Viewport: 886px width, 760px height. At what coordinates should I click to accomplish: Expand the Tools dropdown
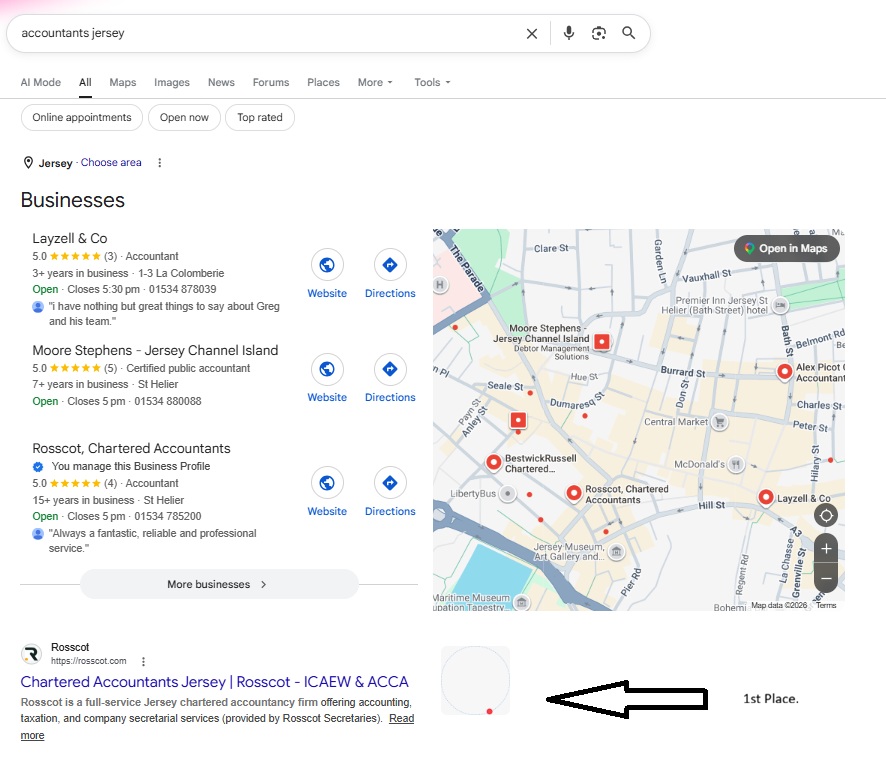(432, 82)
